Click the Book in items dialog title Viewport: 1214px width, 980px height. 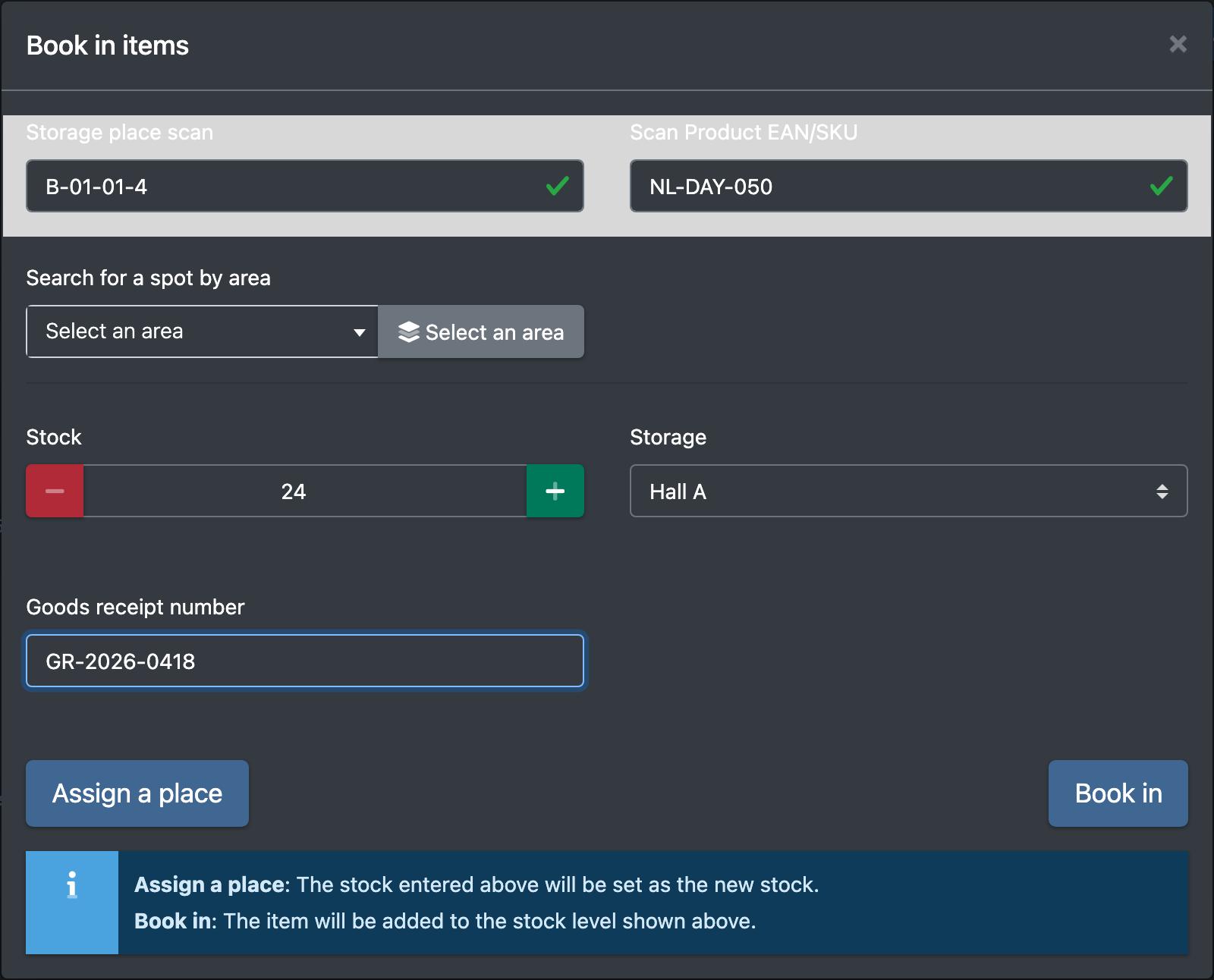[108, 46]
